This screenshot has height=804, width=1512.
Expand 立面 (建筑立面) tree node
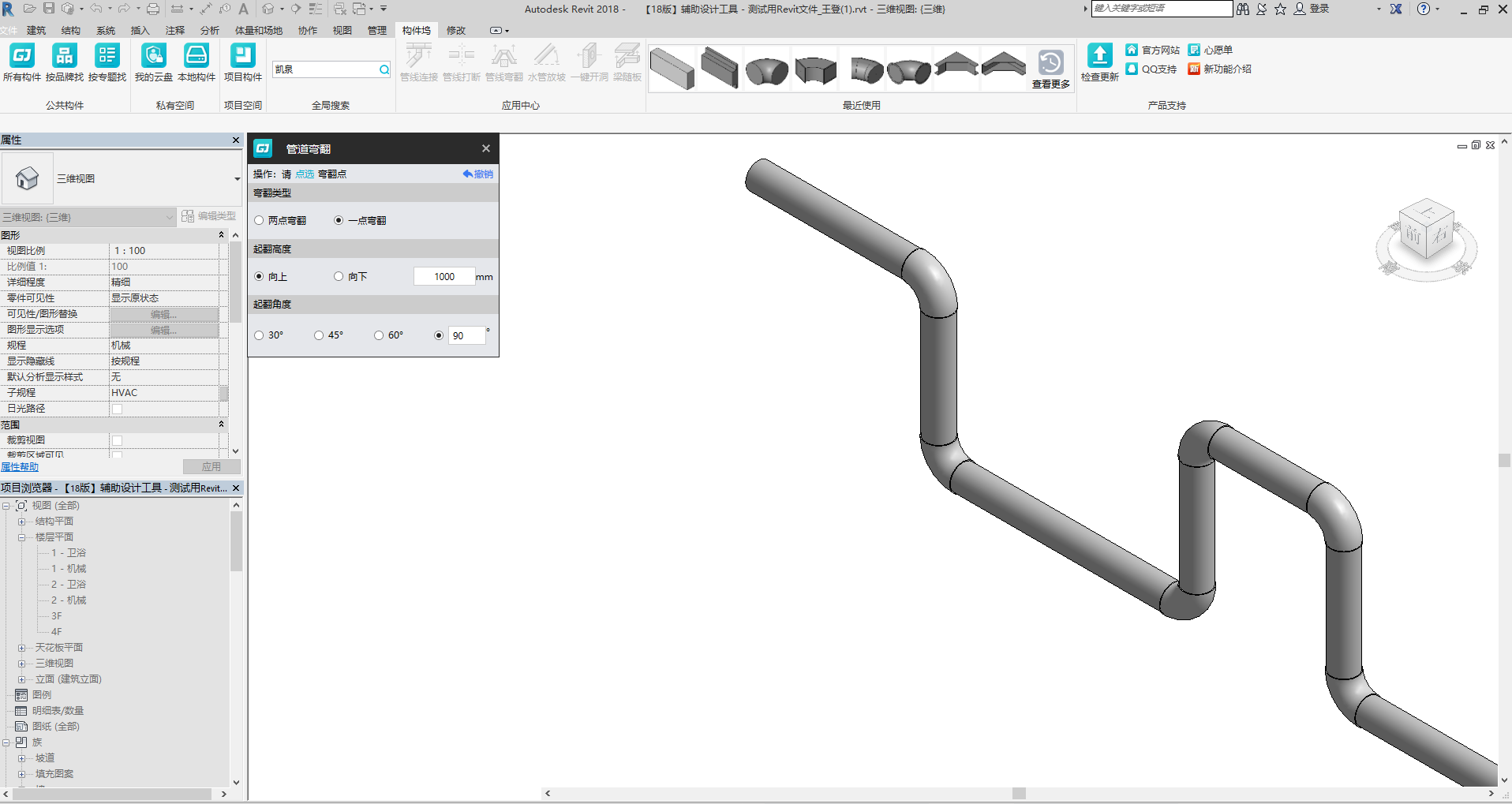tap(22, 679)
